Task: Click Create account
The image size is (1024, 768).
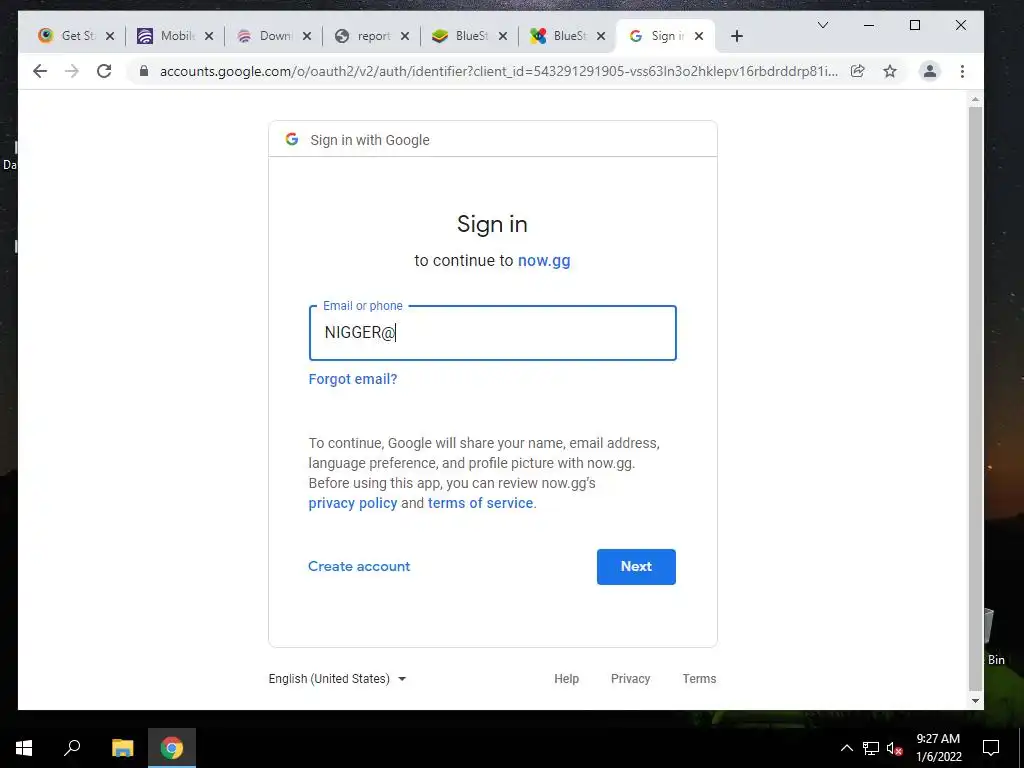Action: tap(359, 566)
